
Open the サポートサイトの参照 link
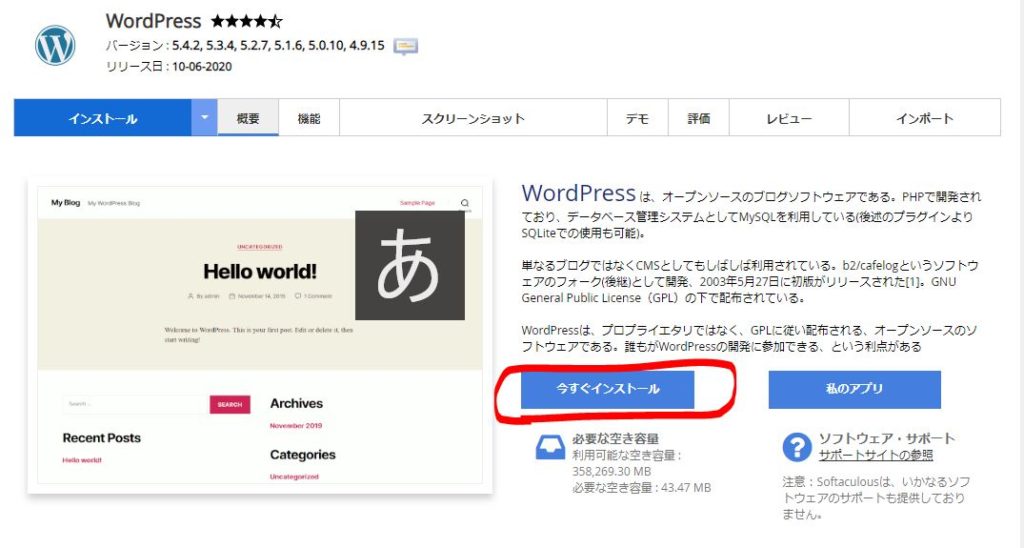tap(876, 455)
